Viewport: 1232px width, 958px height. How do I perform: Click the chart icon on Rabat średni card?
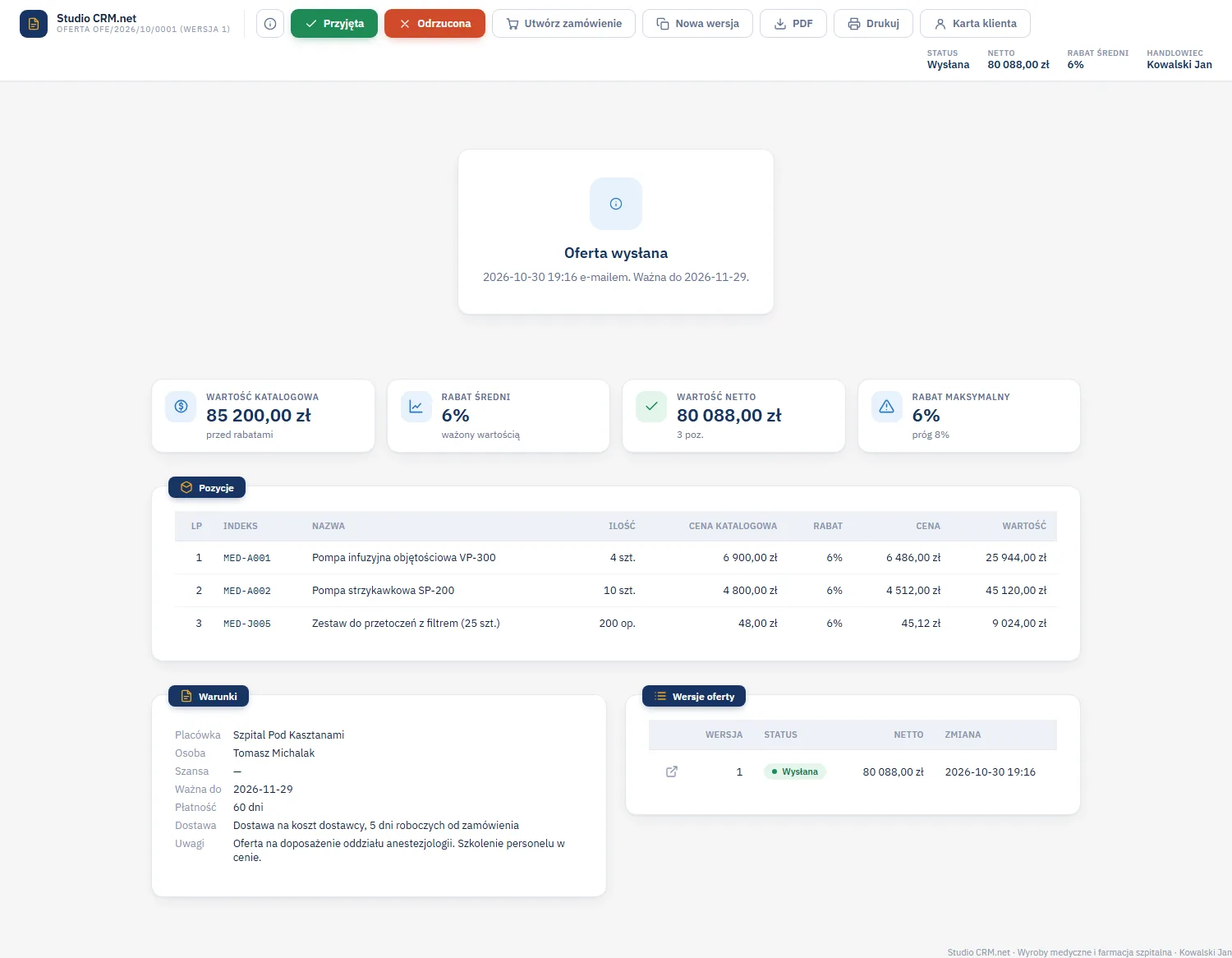[x=416, y=407]
